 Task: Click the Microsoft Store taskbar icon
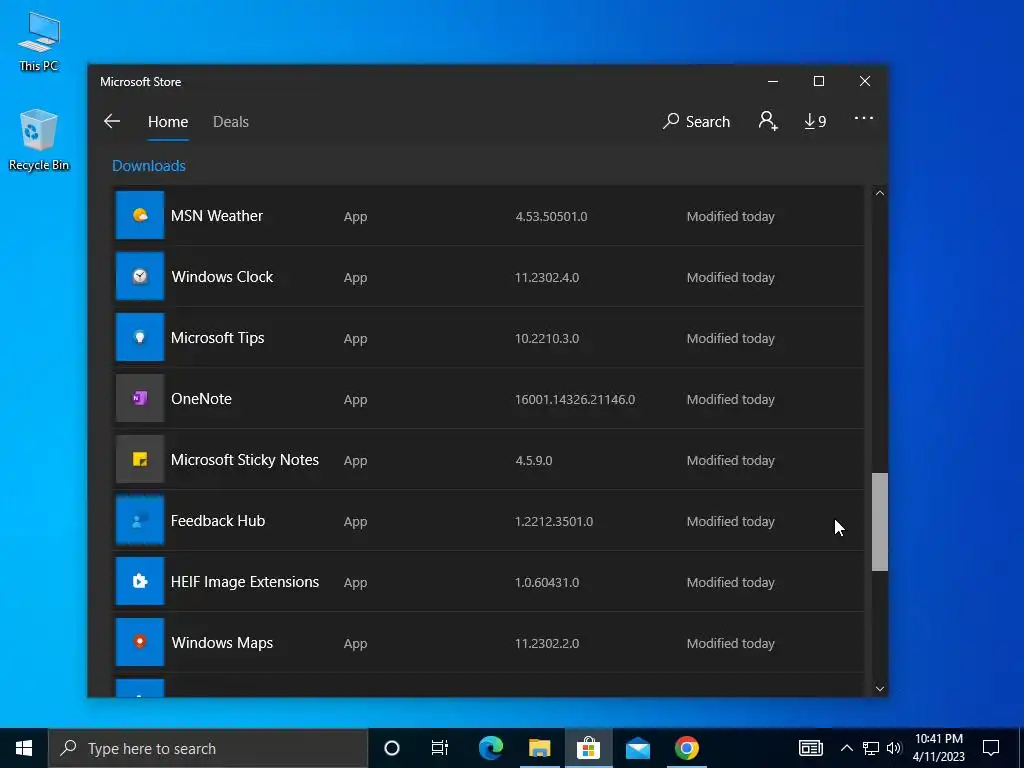point(588,748)
